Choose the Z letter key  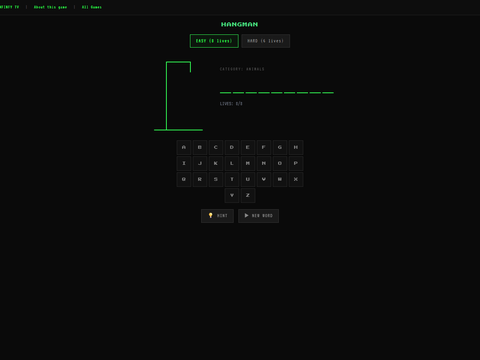248,195
